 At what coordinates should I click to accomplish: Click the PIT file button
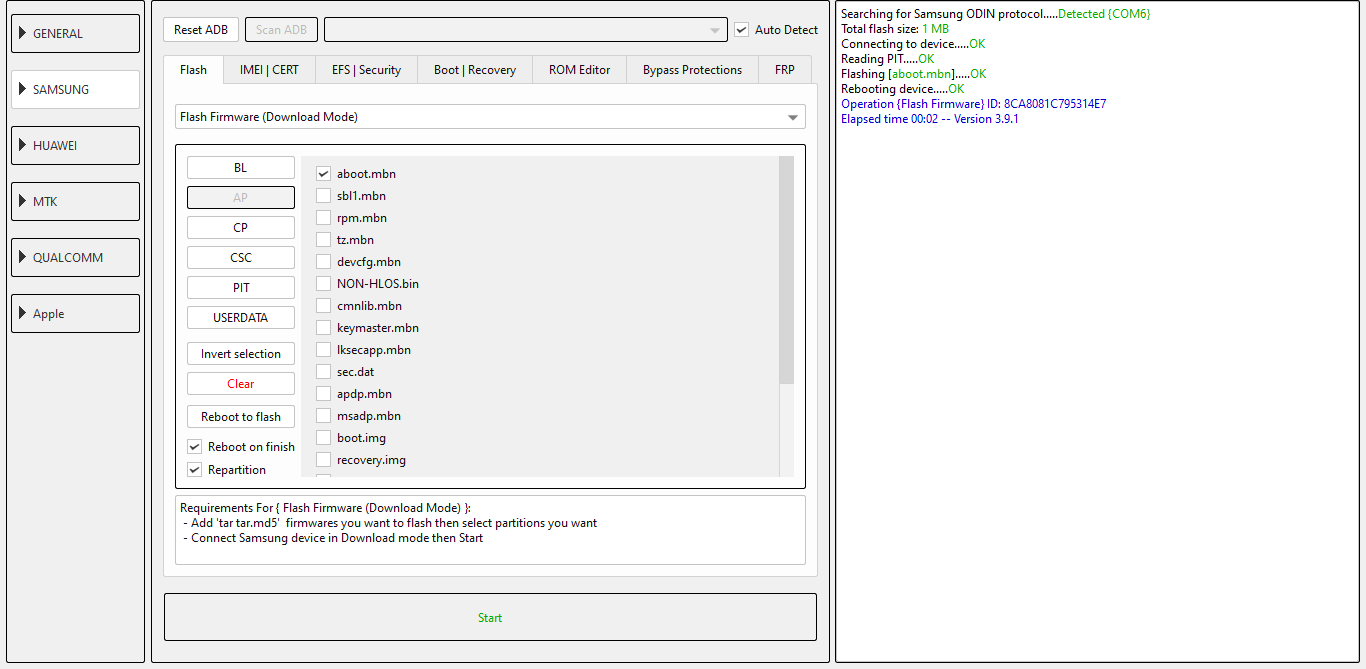click(x=241, y=288)
